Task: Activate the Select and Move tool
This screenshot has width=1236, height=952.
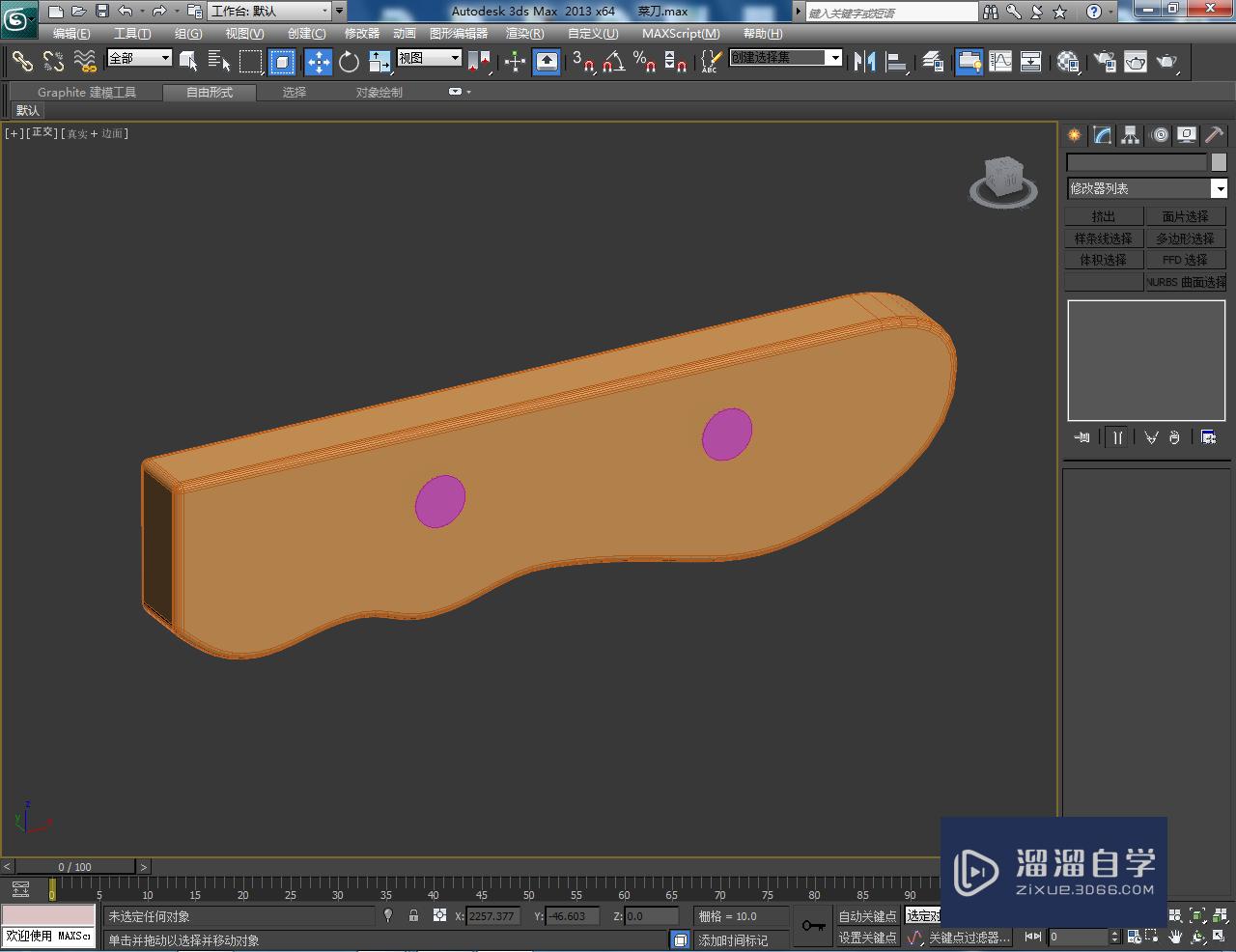Action: point(318,62)
